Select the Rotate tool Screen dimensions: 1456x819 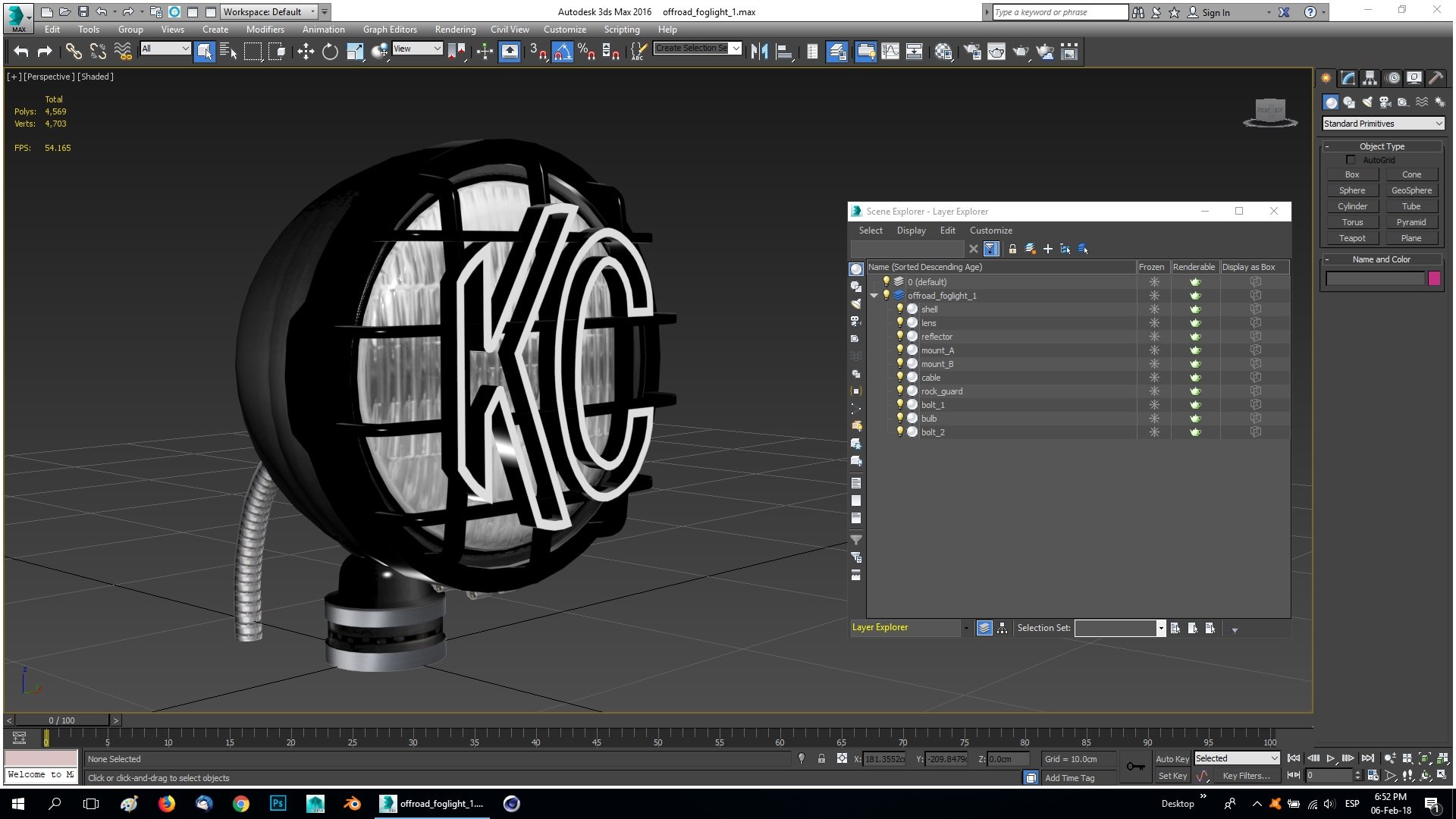(330, 52)
